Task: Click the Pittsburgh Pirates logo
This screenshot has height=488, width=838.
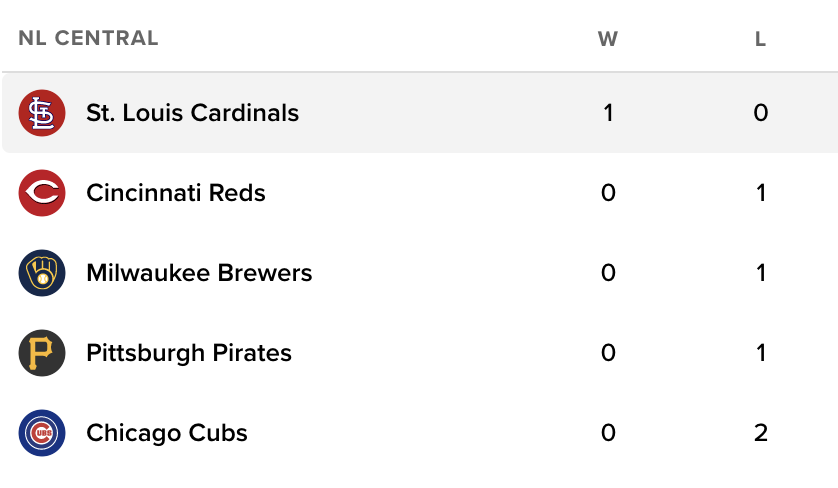Action: pos(42,353)
